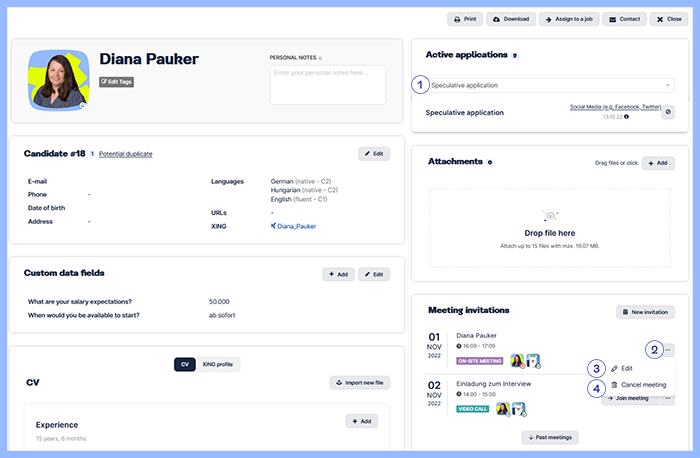The width and height of the screenshot is (700, 458).
Task: Click Edit Tags under candidate name
Action: tap(117, 81)
